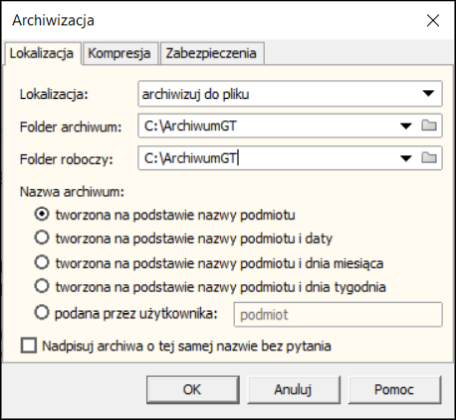Open help with the Pomoc button

click(x=394, y=389)
